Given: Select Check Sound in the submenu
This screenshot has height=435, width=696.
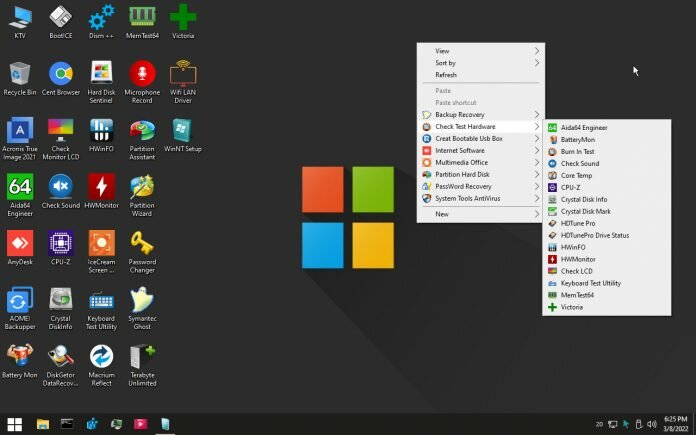Looking at the screenshot, I should point(606,163).
